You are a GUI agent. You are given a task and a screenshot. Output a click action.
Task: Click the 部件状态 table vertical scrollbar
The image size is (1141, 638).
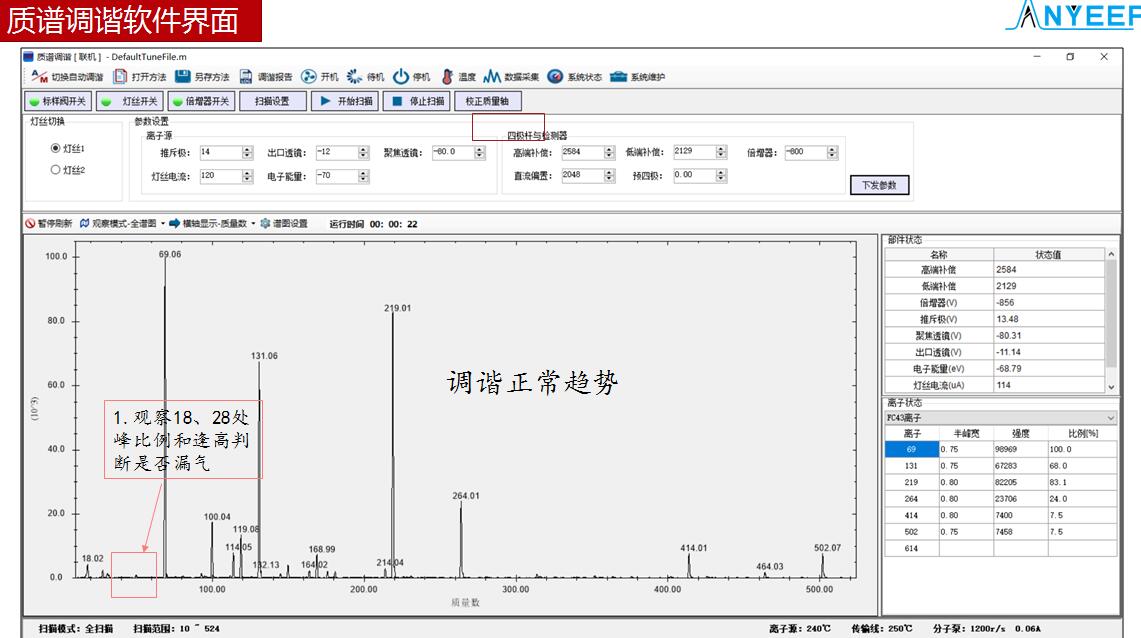[x=1111, y=320]
